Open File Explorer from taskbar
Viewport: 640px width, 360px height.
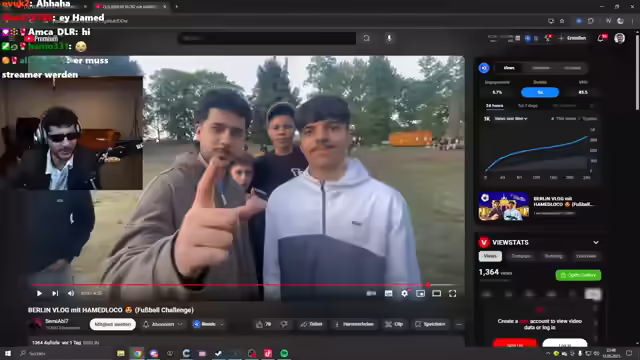tap(121, 353)
